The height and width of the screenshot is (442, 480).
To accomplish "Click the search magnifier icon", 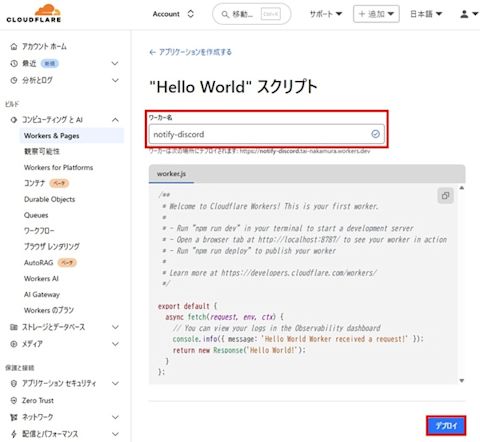I will 225,14.
